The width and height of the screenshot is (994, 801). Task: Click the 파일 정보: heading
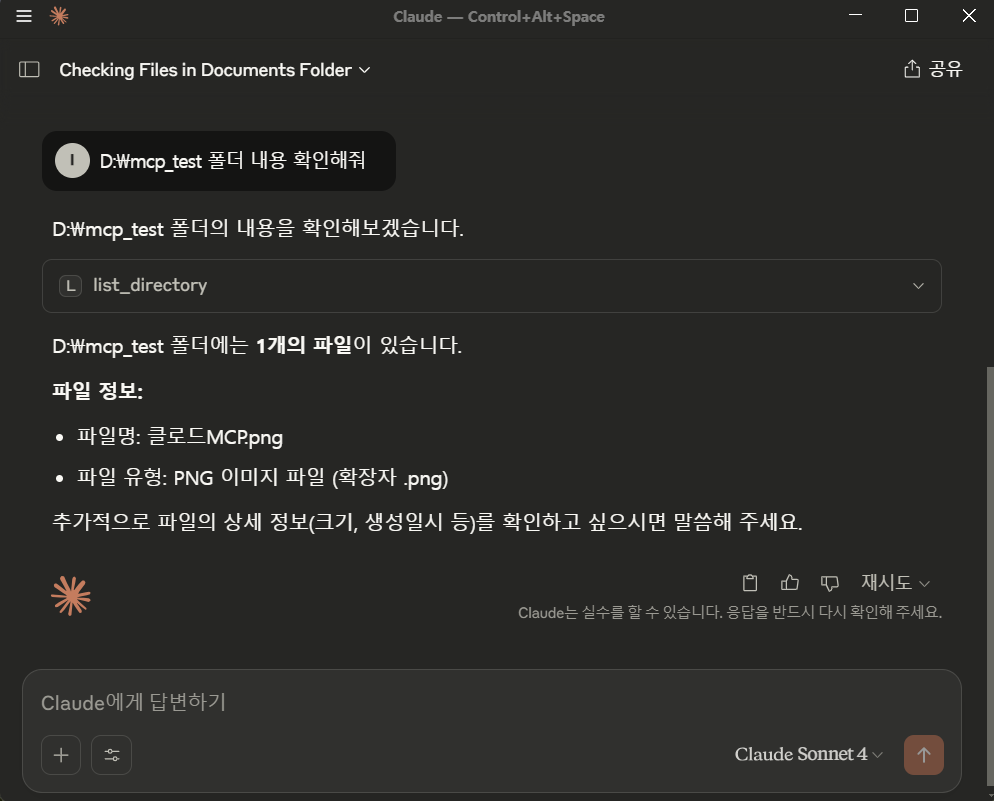pos(98,390)
